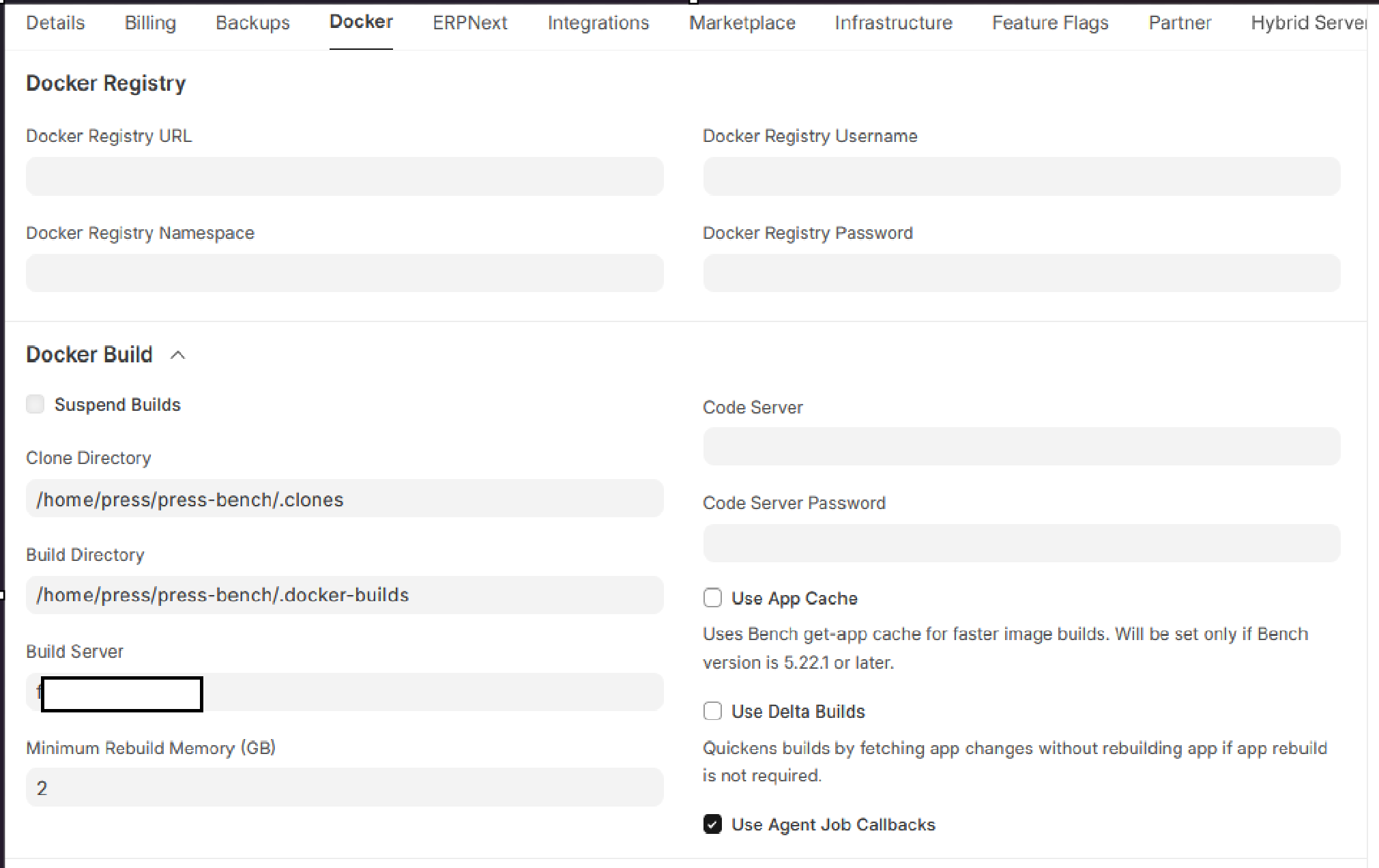1379x868 pixels.
Task: Select the Docker tab
Action: pyautogui.click(x=361, y=22)
